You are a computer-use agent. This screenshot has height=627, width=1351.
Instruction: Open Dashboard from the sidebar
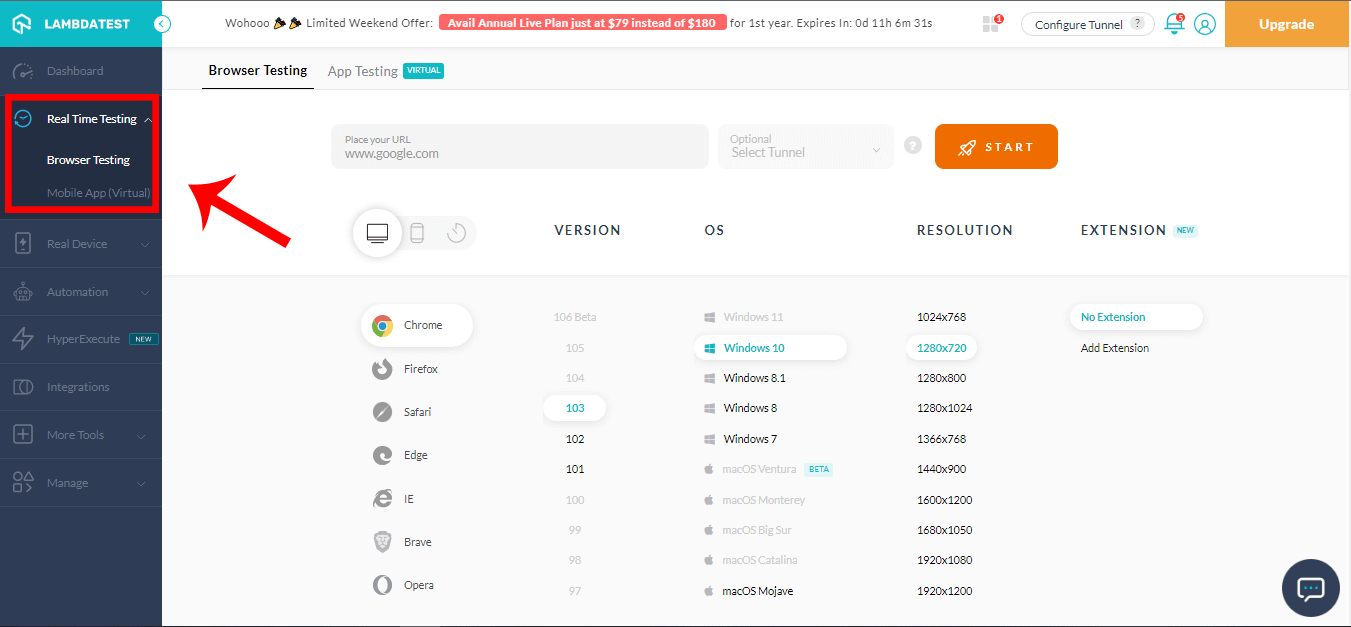(73, 70)
